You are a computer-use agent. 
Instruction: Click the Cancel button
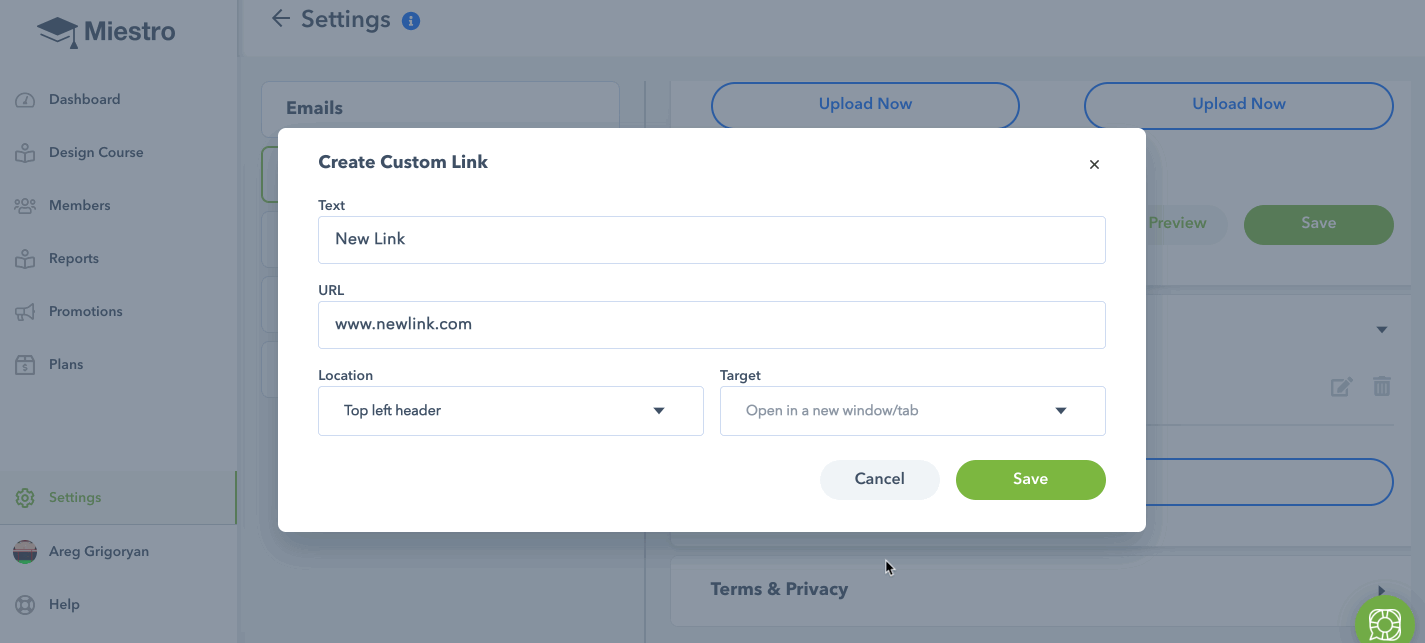880,479
